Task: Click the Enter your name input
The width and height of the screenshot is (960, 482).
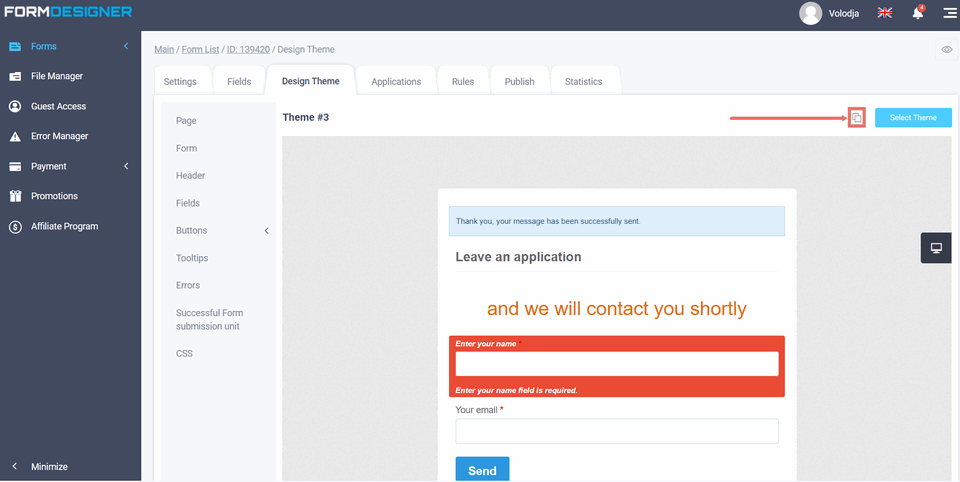Action: coord(617,364)
